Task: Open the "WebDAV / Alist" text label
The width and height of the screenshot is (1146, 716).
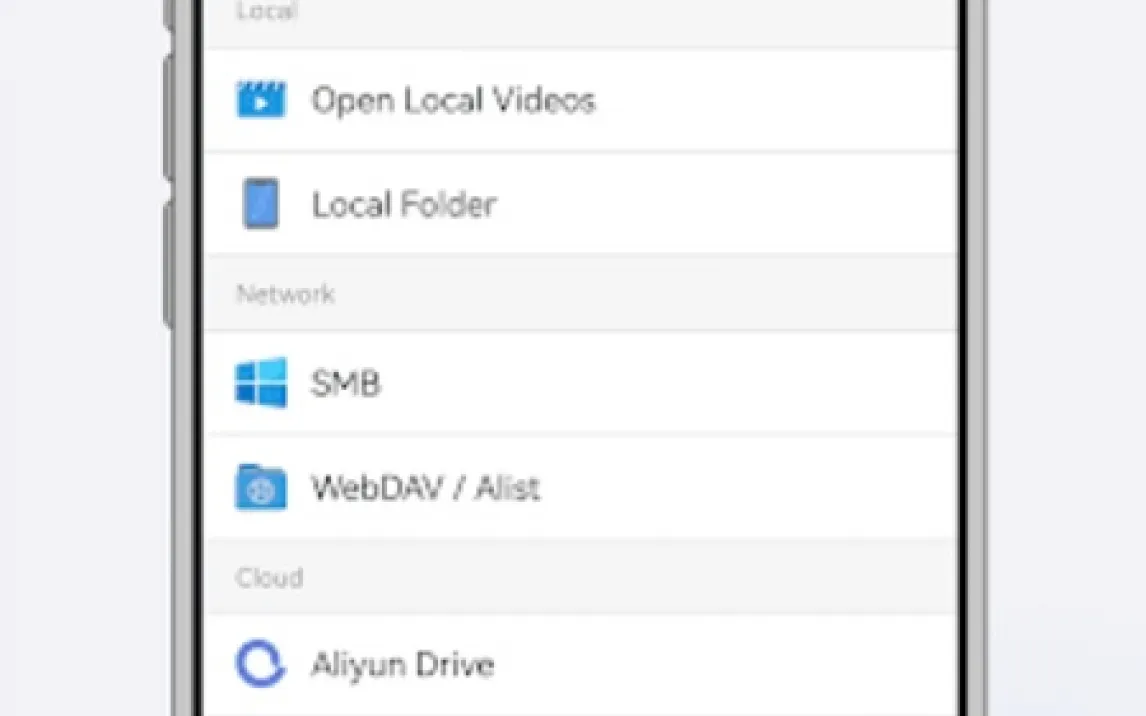Action: click(x=426, y=488)
